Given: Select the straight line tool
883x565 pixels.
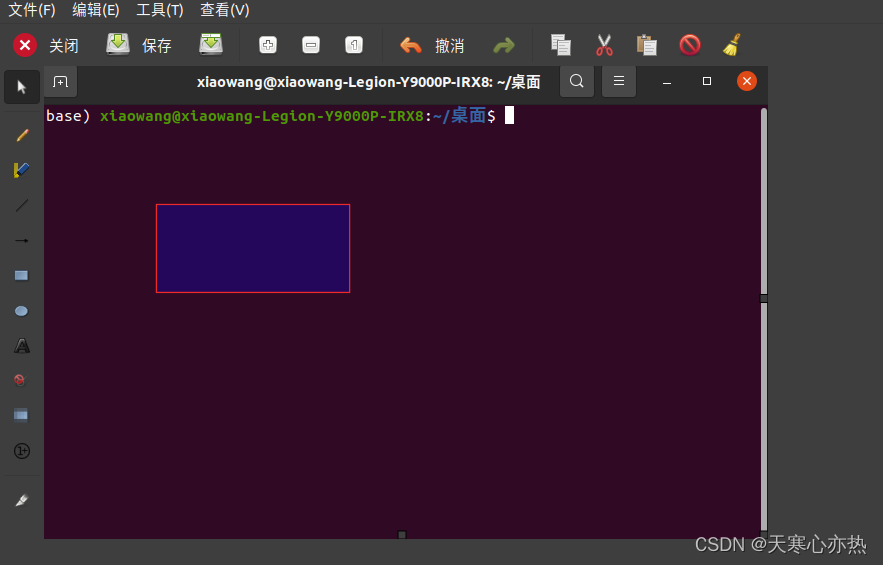Looking at the screenshot, I should pyautogui.click(x=21, y=205).
